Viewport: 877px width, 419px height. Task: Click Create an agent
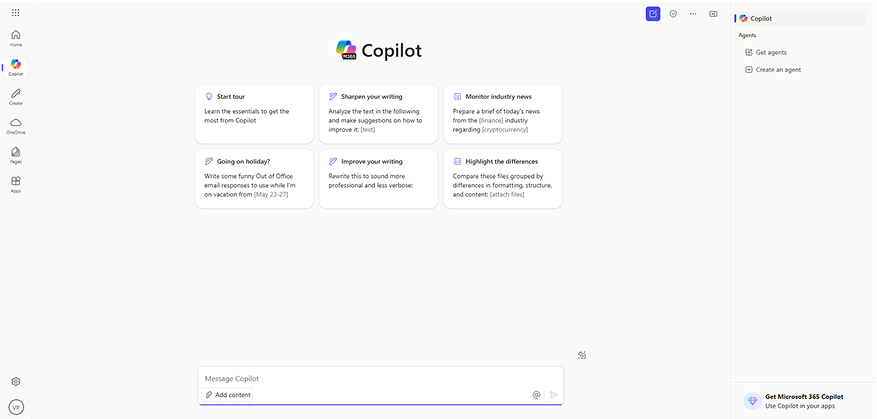[773, 70]
